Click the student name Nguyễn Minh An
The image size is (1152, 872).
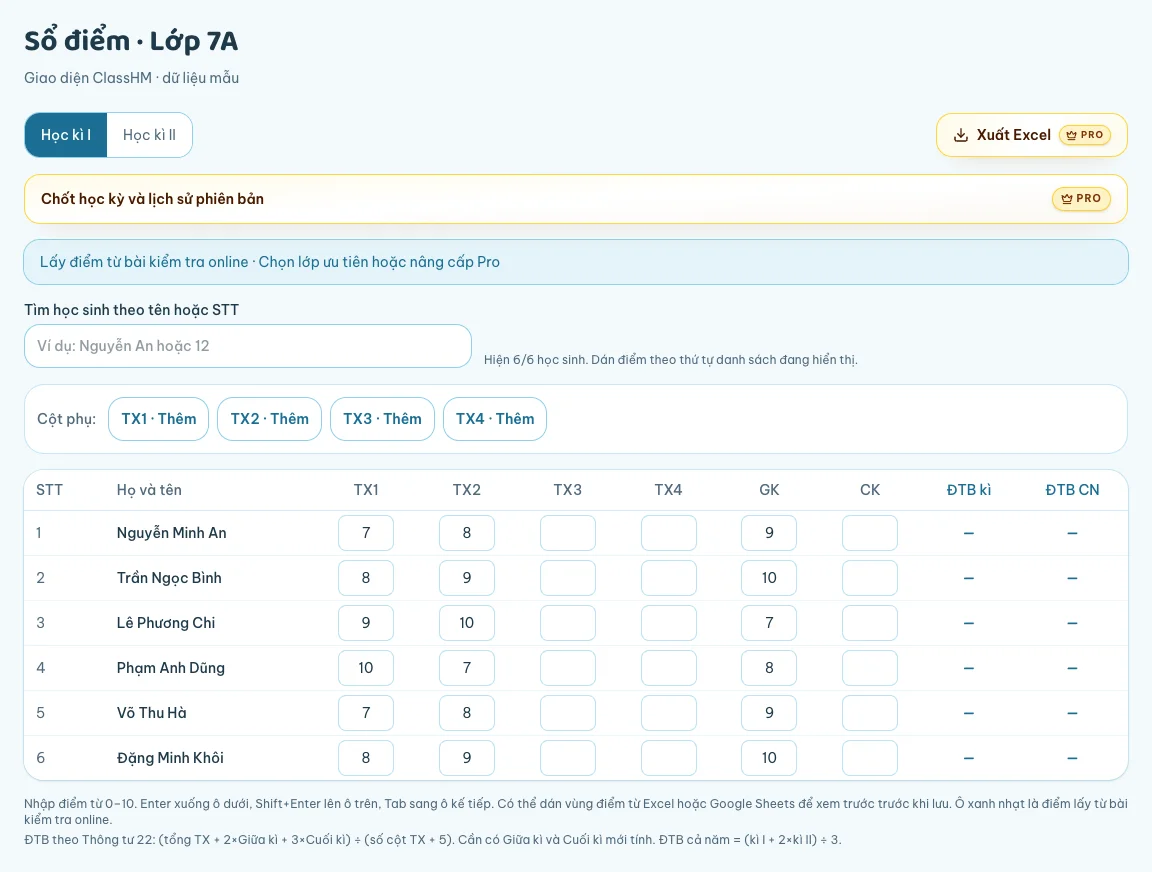pos(171,533)
